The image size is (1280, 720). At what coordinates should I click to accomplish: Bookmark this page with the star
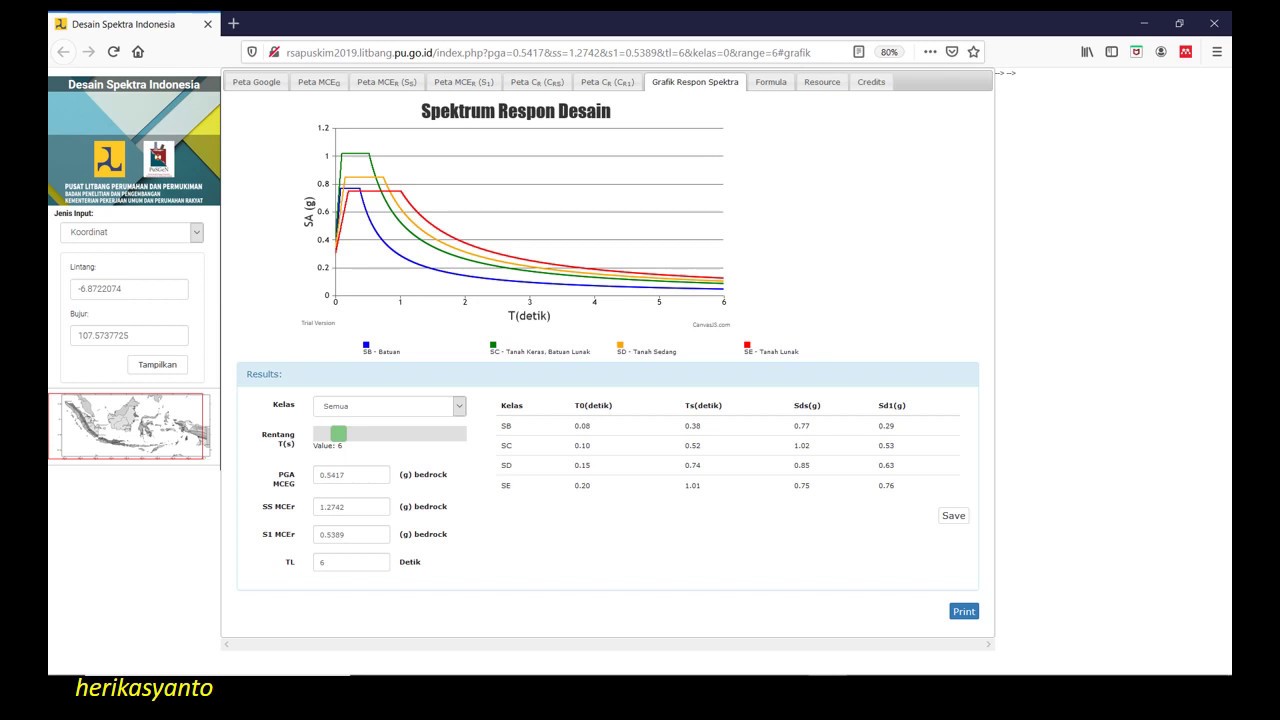(973, 52)
